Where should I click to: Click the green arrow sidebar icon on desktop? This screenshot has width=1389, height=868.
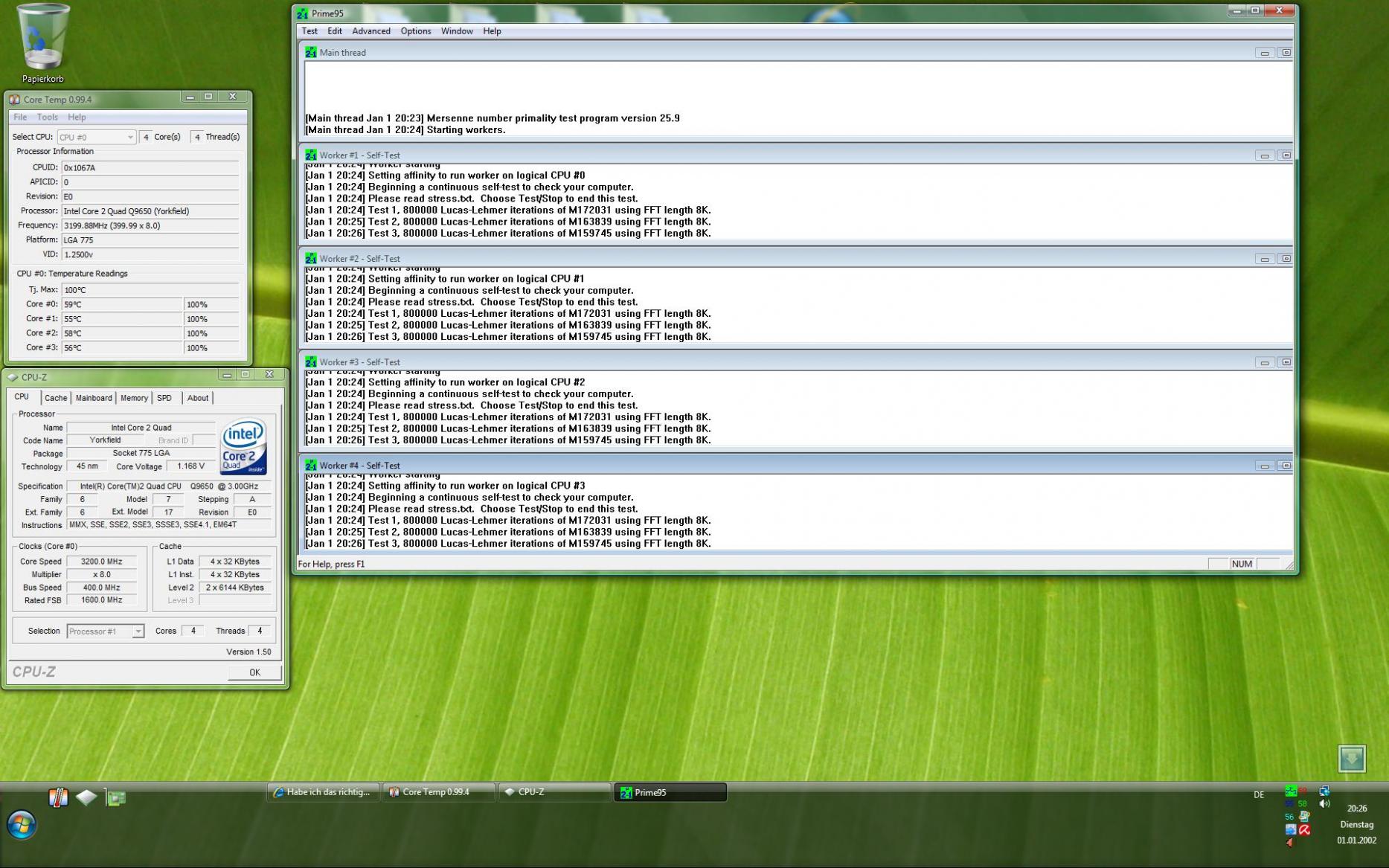[x=1351, y=759]
